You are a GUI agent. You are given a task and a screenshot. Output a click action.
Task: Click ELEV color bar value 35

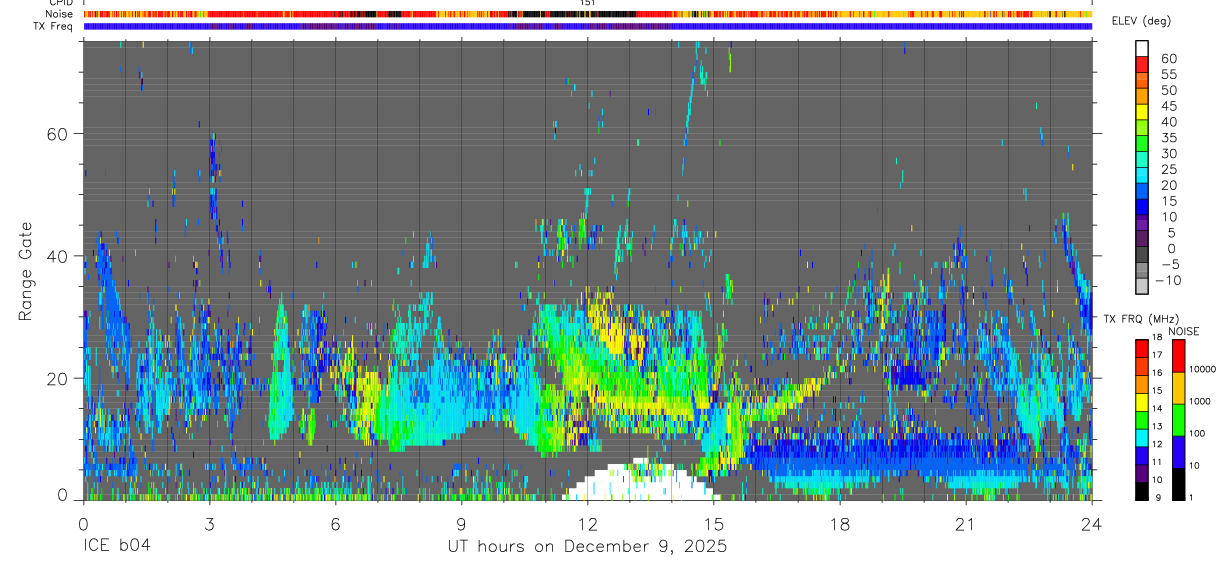(x=1168, y=138)
